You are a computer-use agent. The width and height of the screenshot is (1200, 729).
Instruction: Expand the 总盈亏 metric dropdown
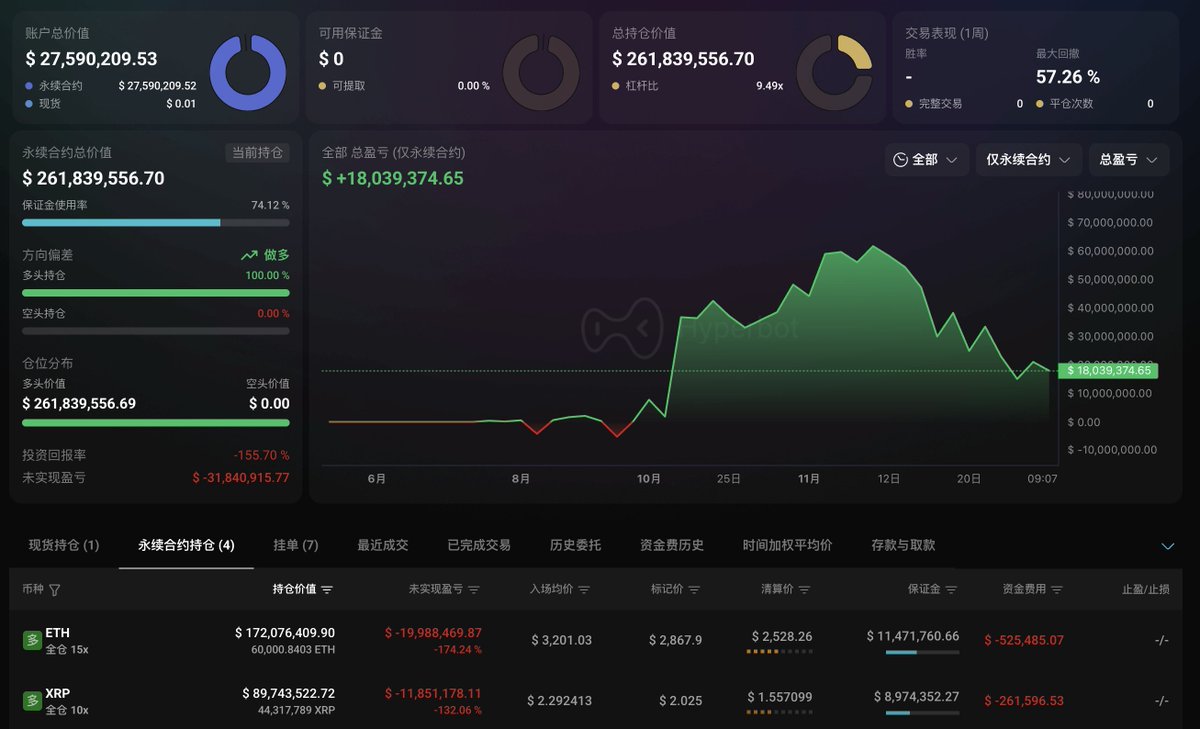click(x=1128, y=160)
